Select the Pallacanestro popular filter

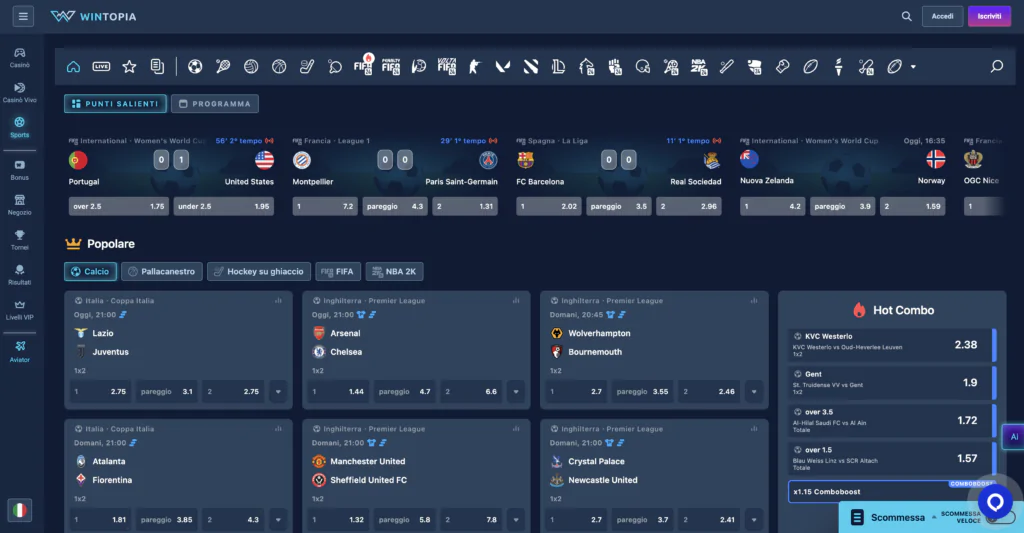[x=161, y=272]
